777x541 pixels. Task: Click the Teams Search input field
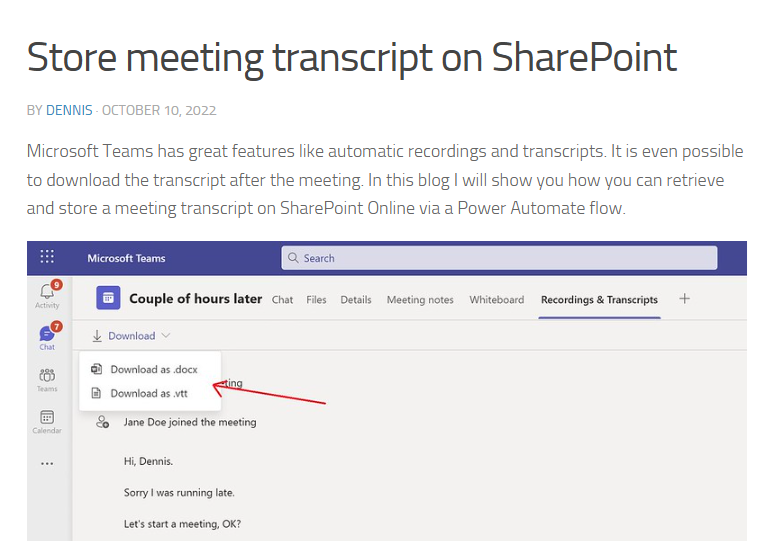(499, 258)
